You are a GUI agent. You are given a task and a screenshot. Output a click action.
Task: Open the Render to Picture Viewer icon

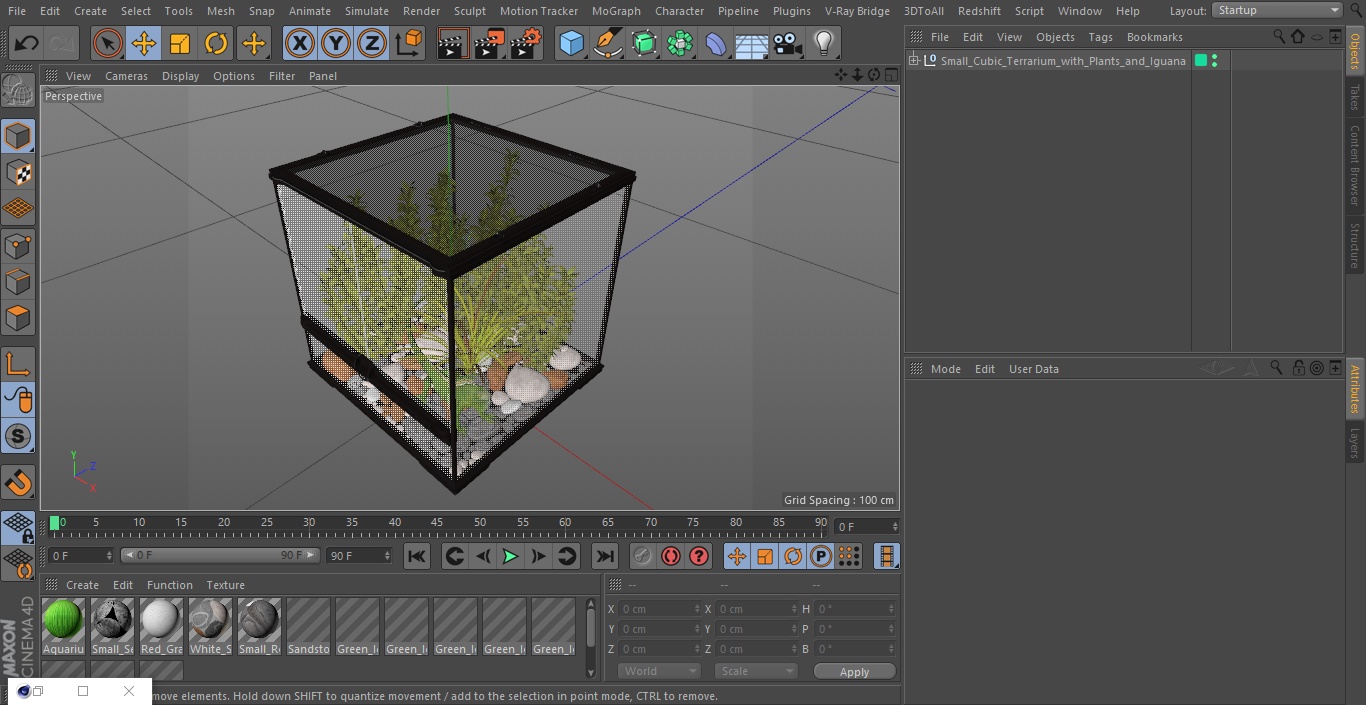[489, 43]
